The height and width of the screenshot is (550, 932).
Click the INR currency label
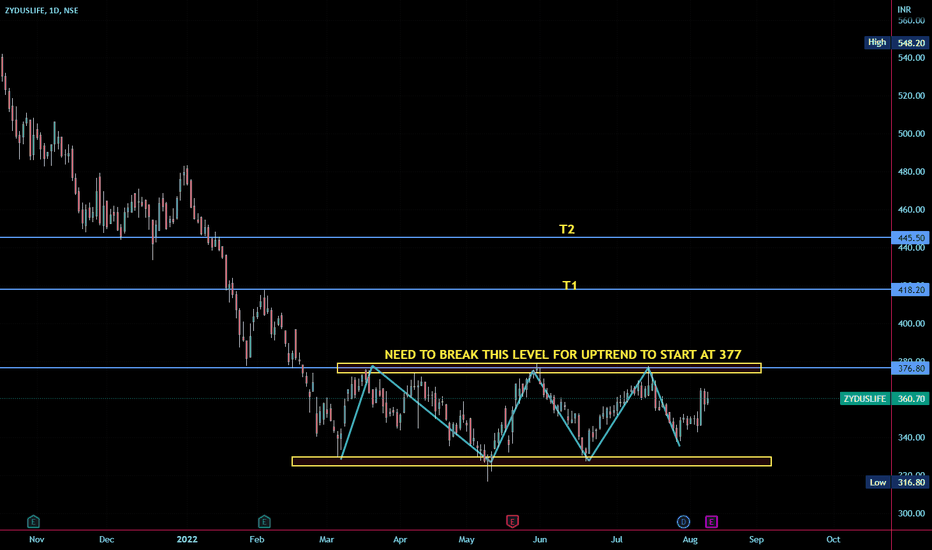point(904,10)
